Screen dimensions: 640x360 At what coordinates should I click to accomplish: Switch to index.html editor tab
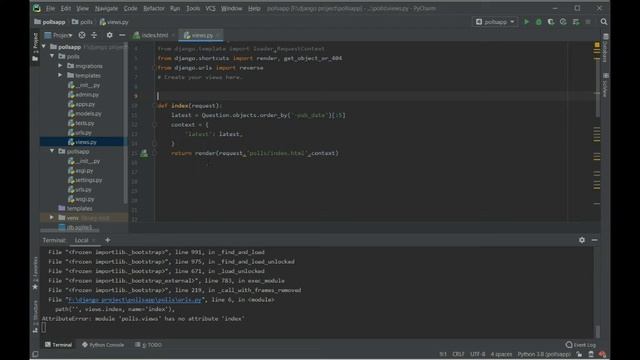pyautogui.click(x=151, y=36)
